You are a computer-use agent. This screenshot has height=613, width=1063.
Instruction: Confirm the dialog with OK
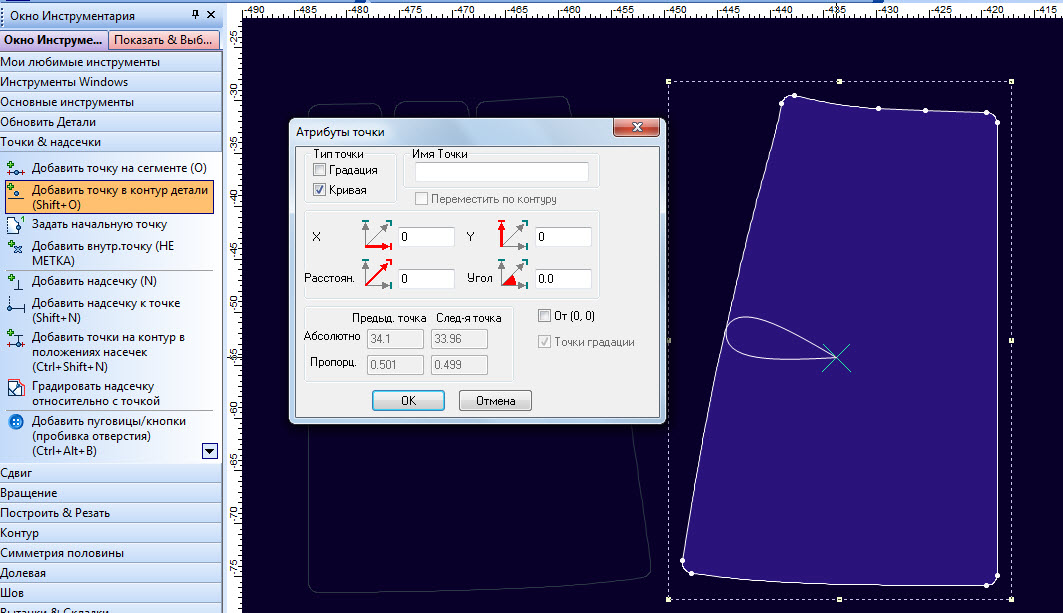point(408,401)
